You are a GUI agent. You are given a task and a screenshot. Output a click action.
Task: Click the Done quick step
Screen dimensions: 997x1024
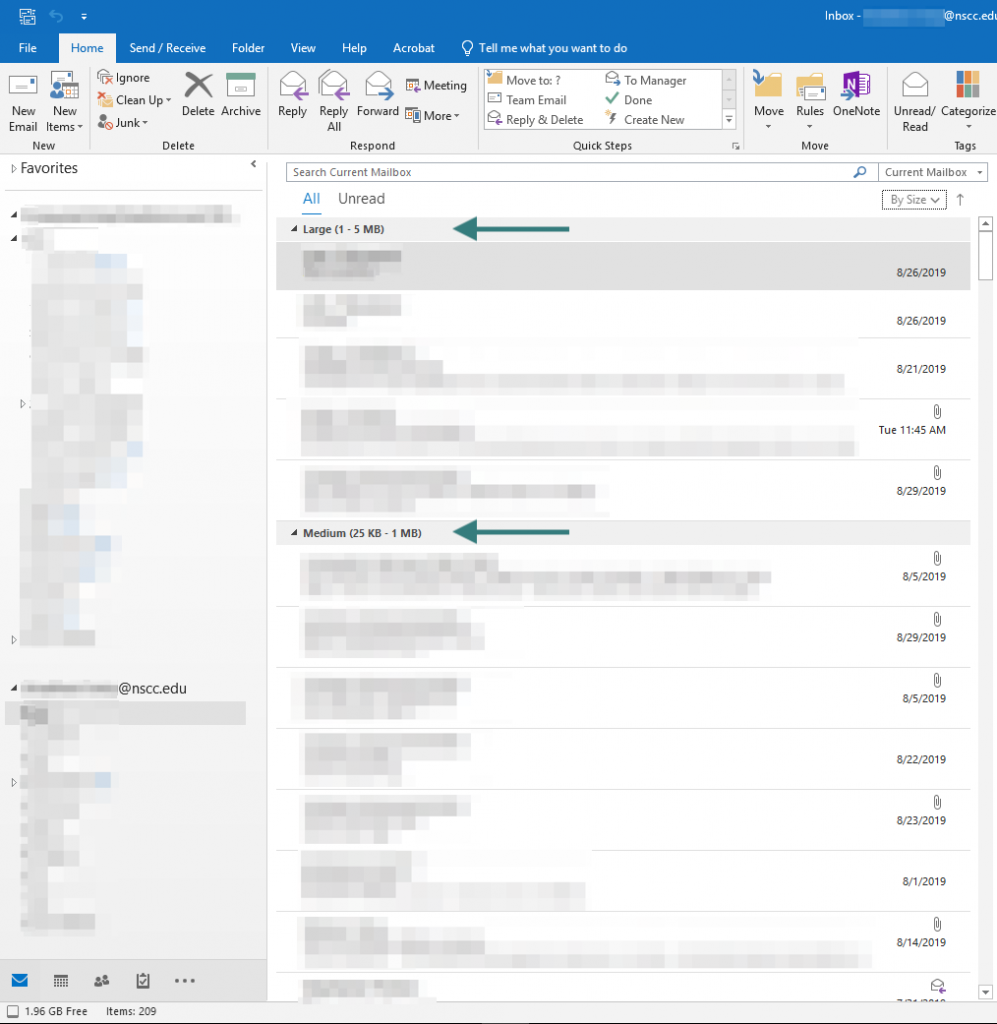(629, 100)
